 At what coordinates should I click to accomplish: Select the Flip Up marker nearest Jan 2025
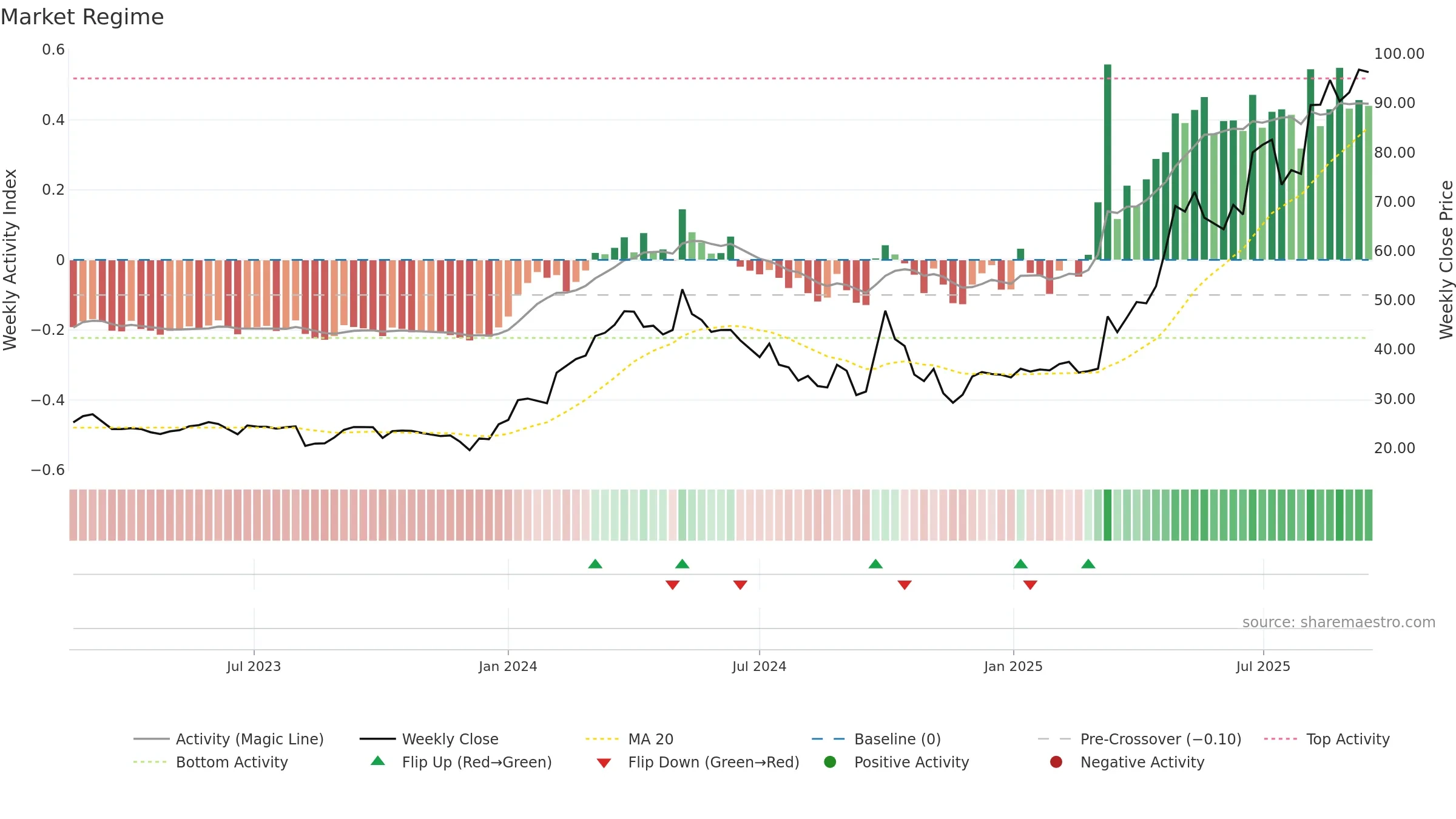coord(1020,564)
